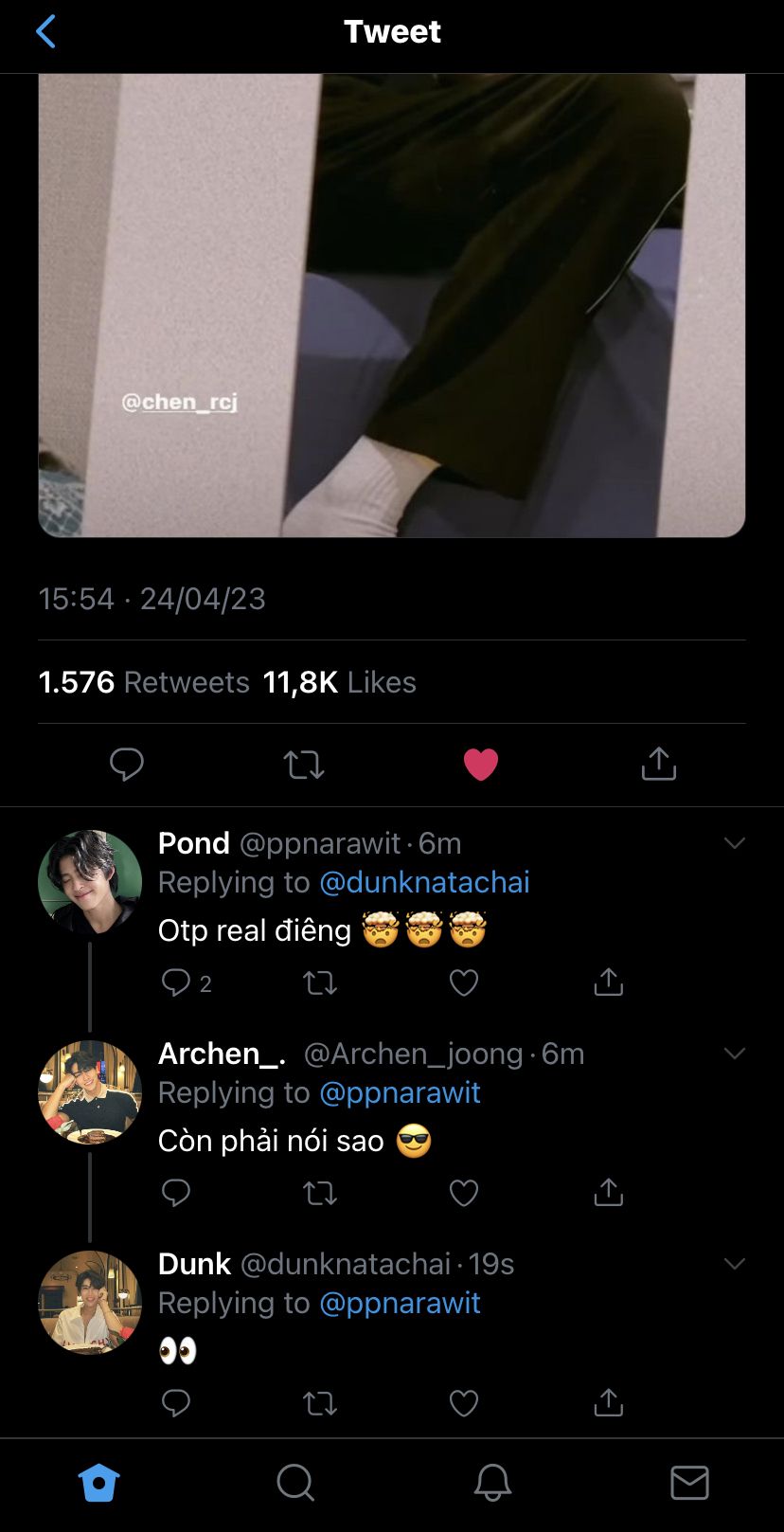Retweet the main tweet
The height and width of the screenshot is (1532, 784).
pos(304,764)
